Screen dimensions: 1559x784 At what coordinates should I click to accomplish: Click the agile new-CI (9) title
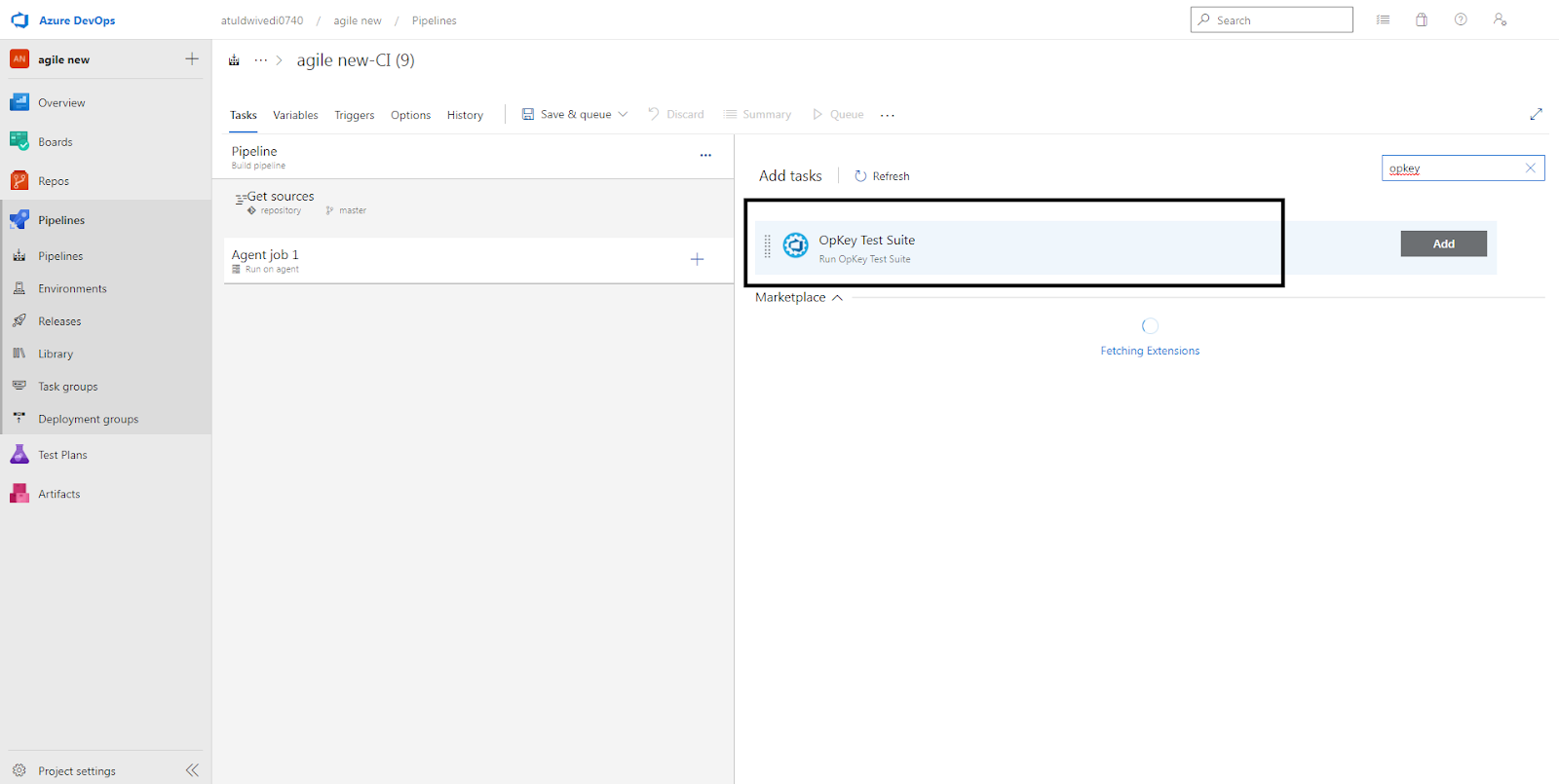click(356, 60)
